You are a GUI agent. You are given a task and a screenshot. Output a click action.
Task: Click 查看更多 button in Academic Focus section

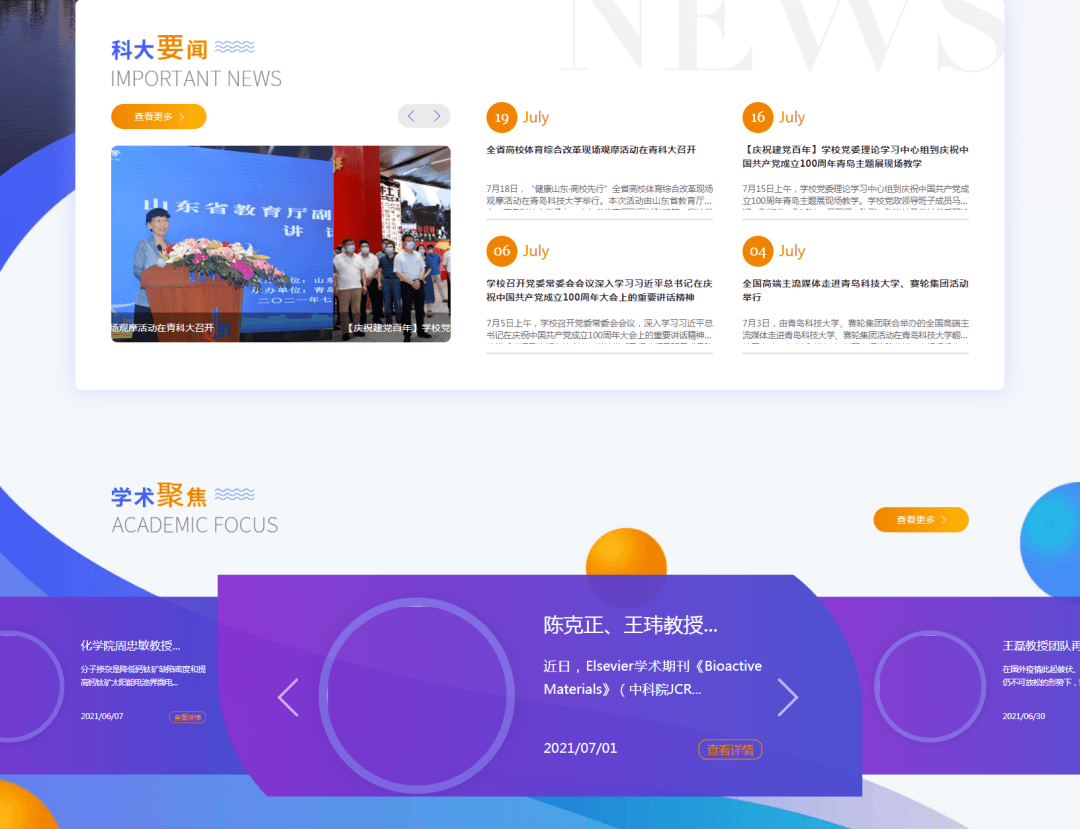tap(921, 520)
